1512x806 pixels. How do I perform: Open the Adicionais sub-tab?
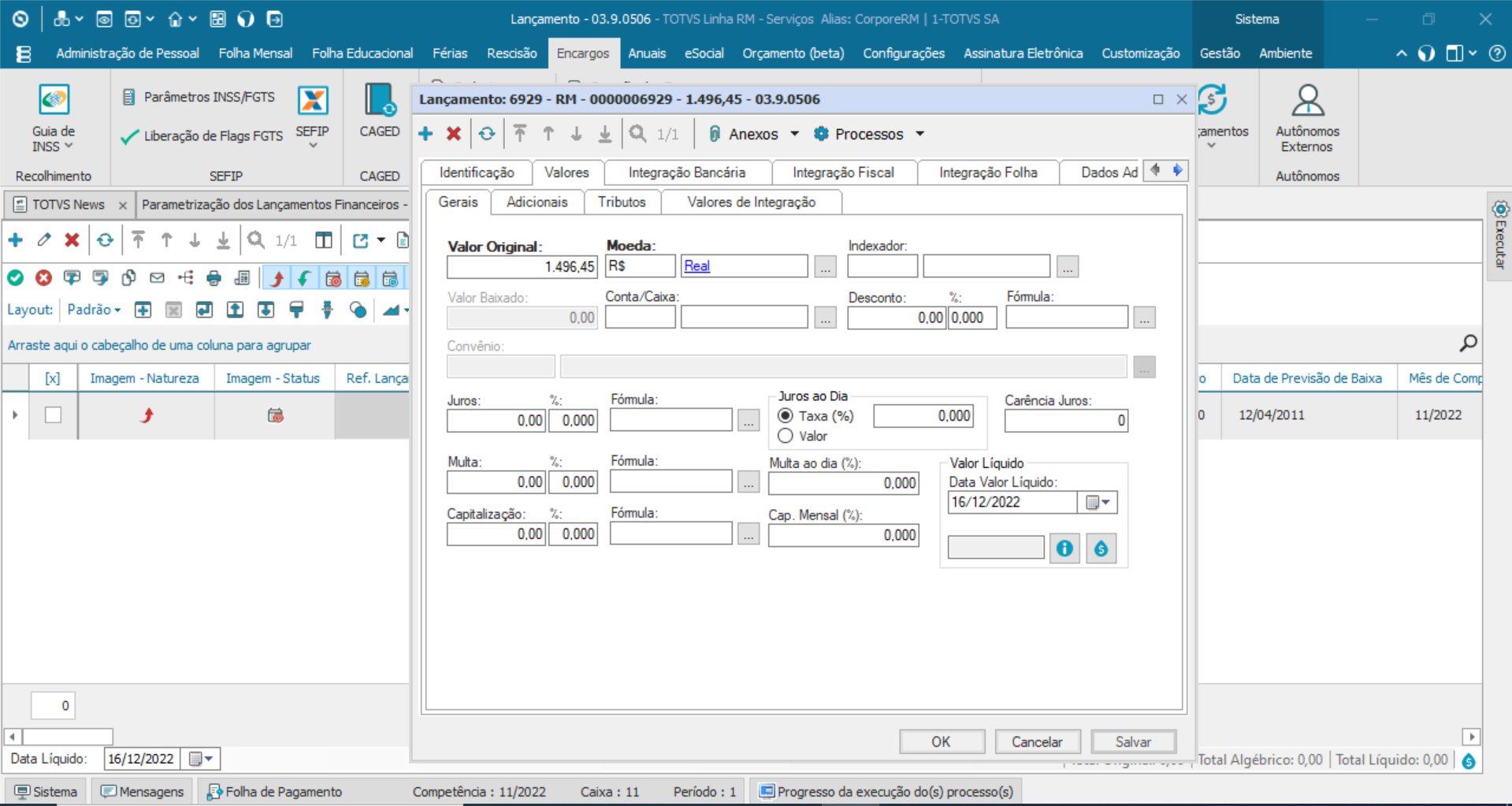[x=537, y=202]
